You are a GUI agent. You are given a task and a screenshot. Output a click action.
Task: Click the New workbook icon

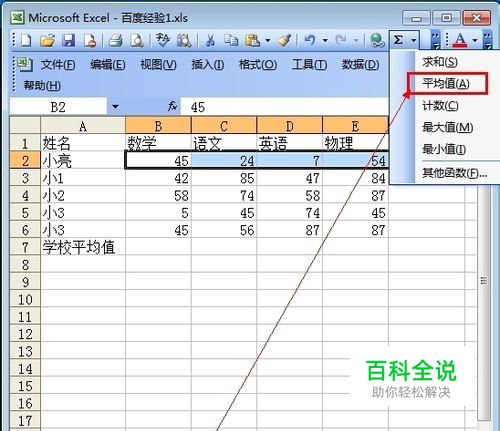click(x=26, y=41)
